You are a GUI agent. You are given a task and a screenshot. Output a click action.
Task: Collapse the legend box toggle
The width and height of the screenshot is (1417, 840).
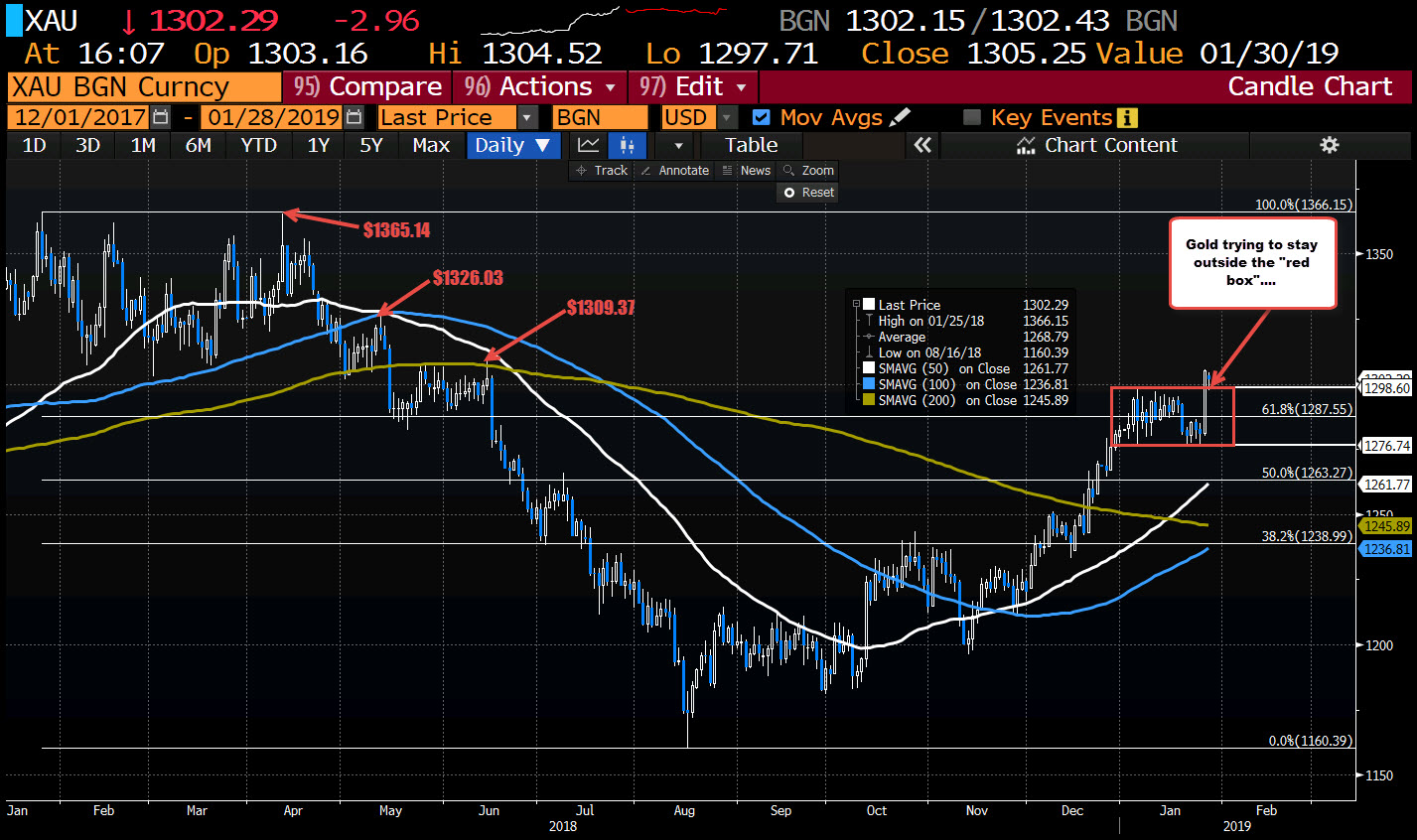coord(857,305)
